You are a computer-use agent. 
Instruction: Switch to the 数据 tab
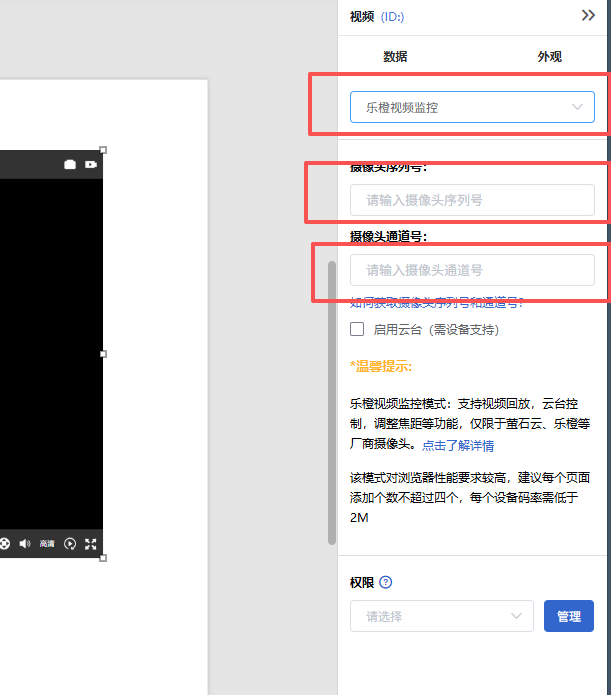(395, 57)
